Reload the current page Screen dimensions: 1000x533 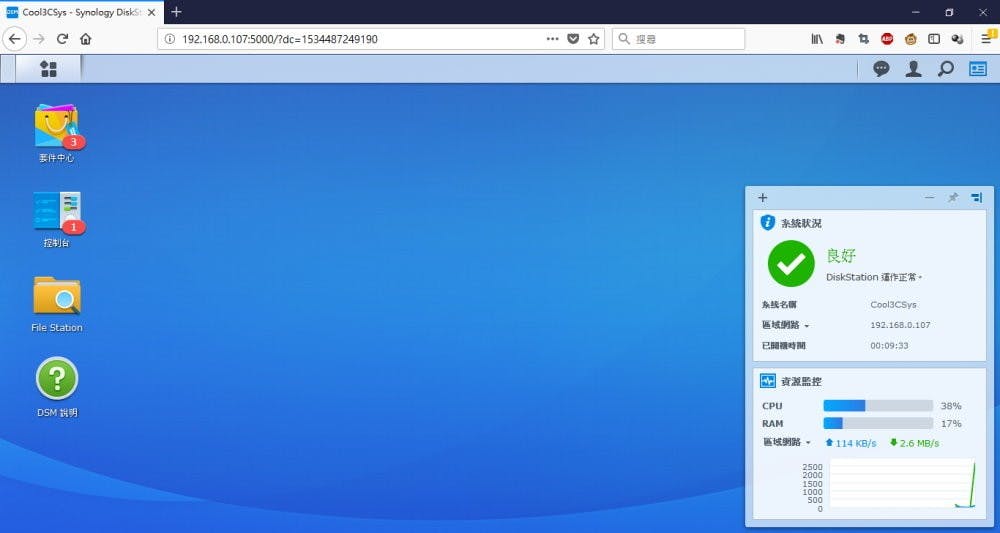[x=62, y=39]
